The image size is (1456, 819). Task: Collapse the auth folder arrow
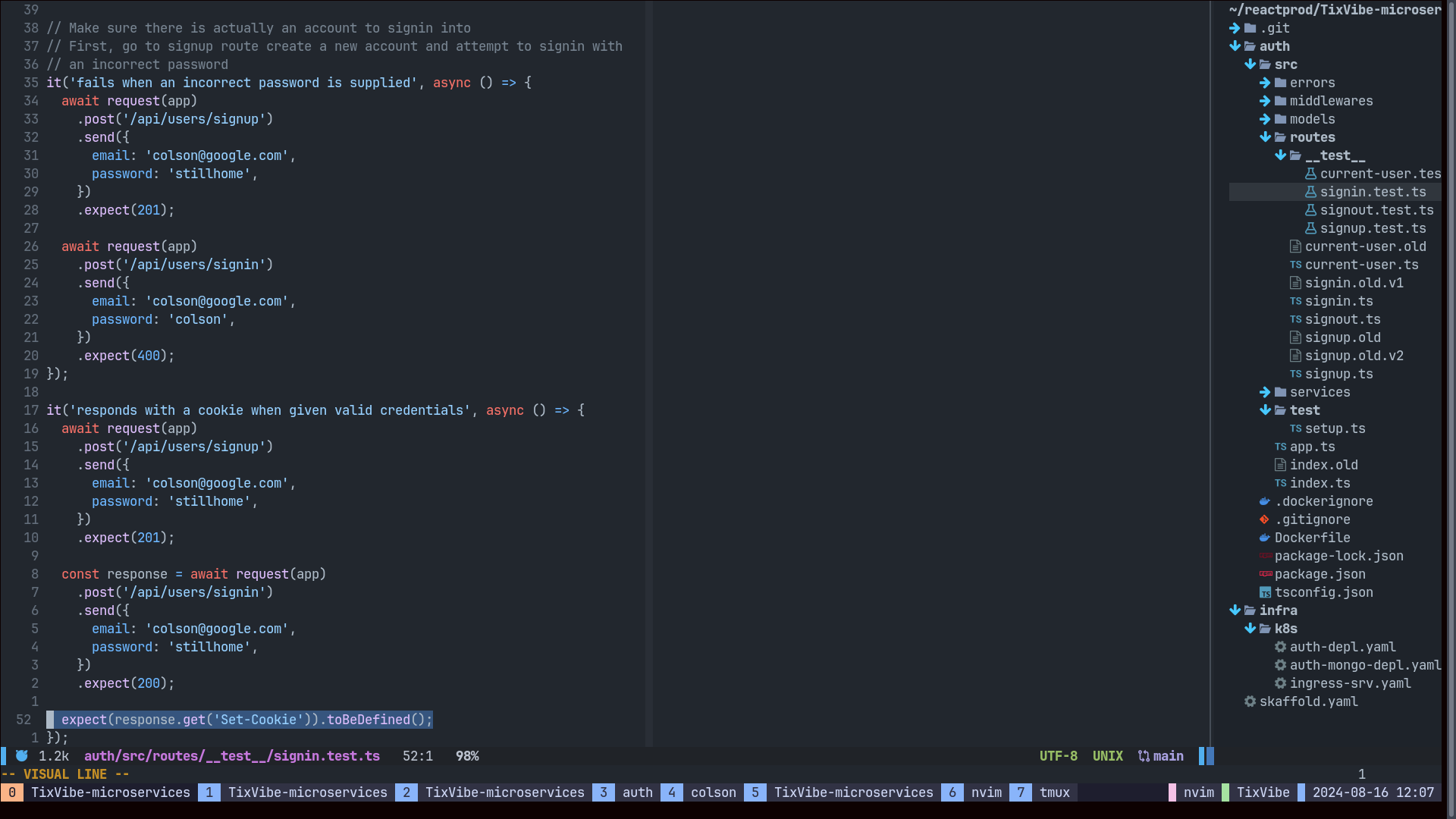1235,46
